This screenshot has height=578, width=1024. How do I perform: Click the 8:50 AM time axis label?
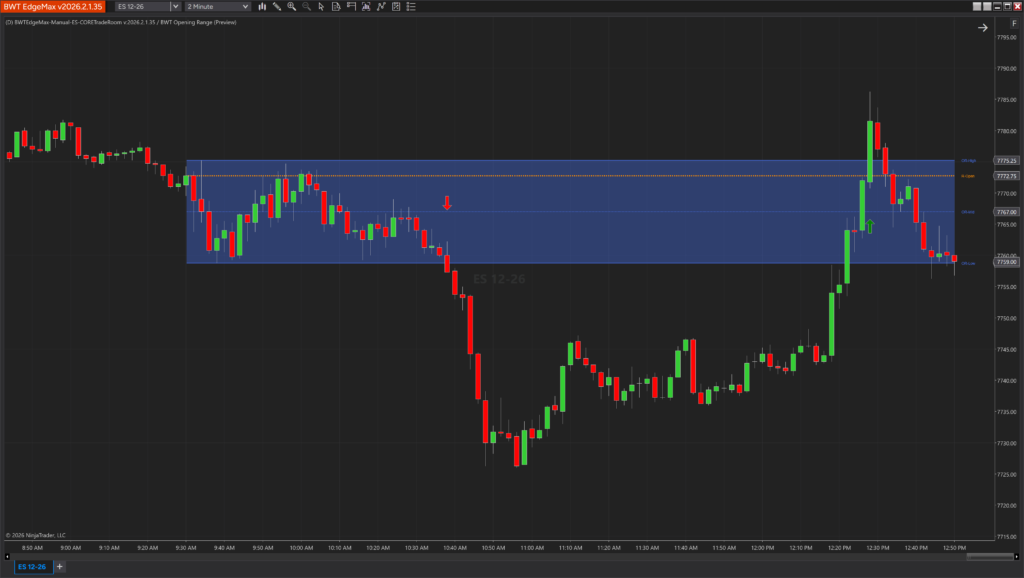click(32, 548)
